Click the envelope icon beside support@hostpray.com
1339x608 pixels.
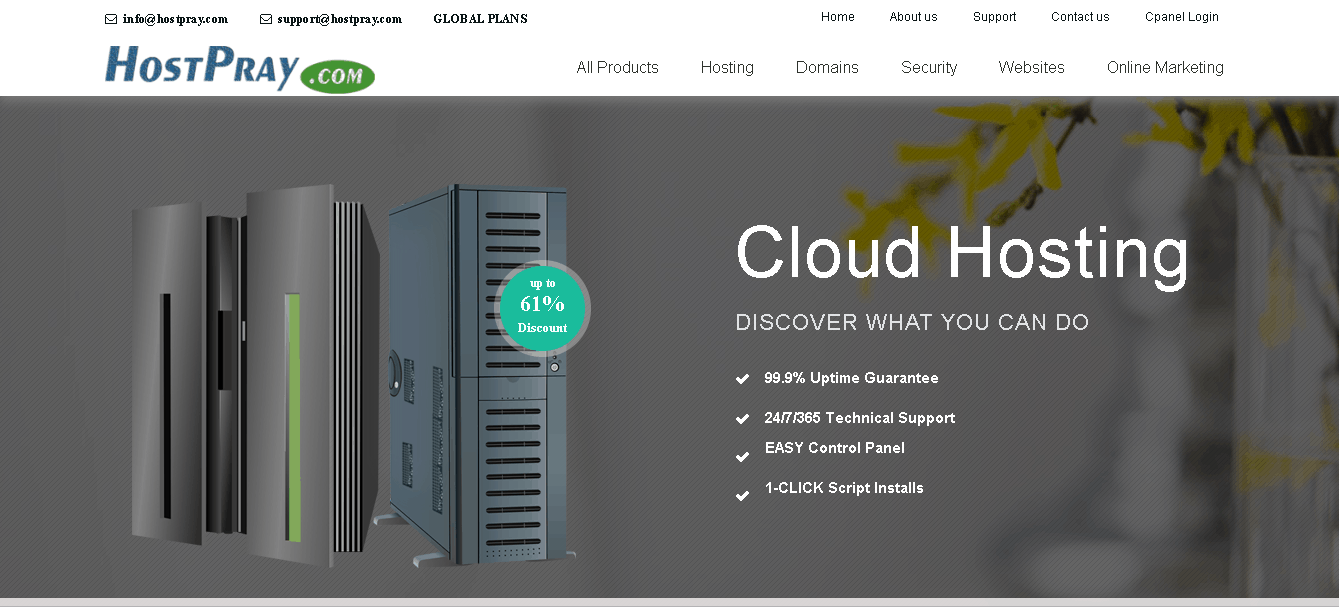266,19
